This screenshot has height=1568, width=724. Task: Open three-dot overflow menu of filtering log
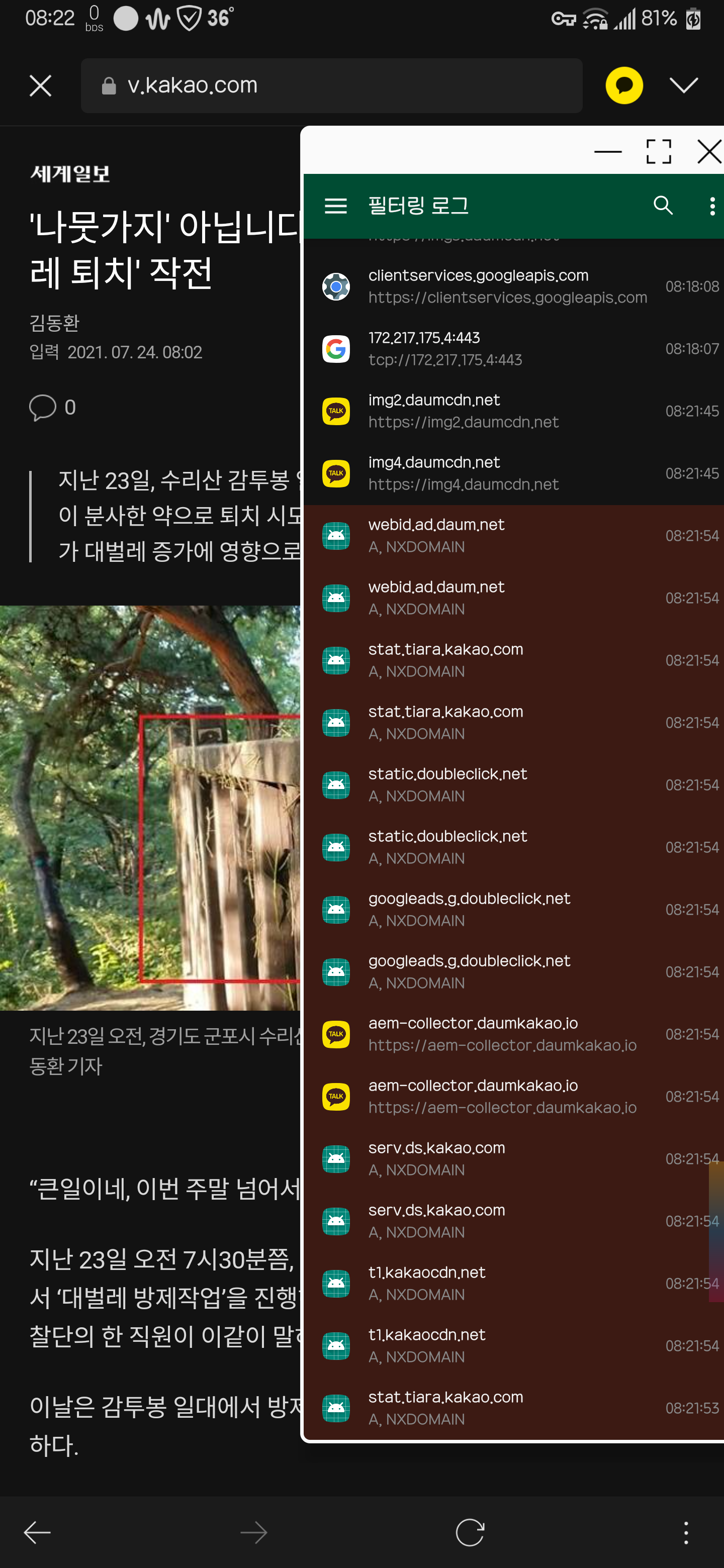(712, 206)
